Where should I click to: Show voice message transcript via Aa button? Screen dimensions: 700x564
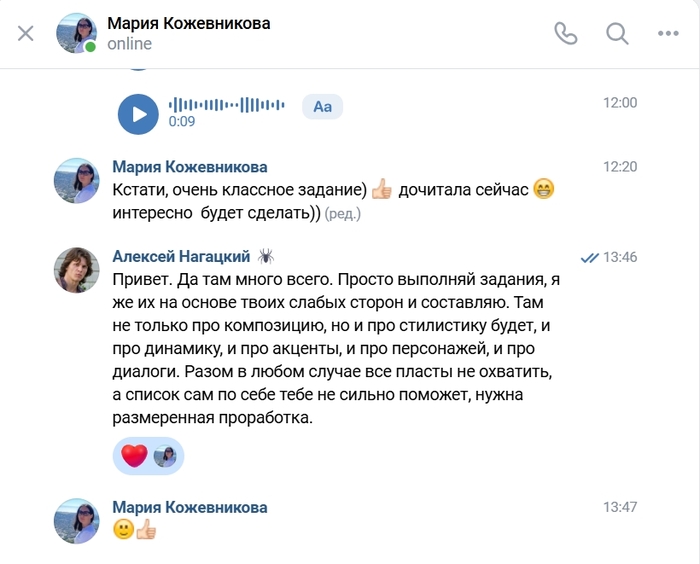click(x=322, y=106)
